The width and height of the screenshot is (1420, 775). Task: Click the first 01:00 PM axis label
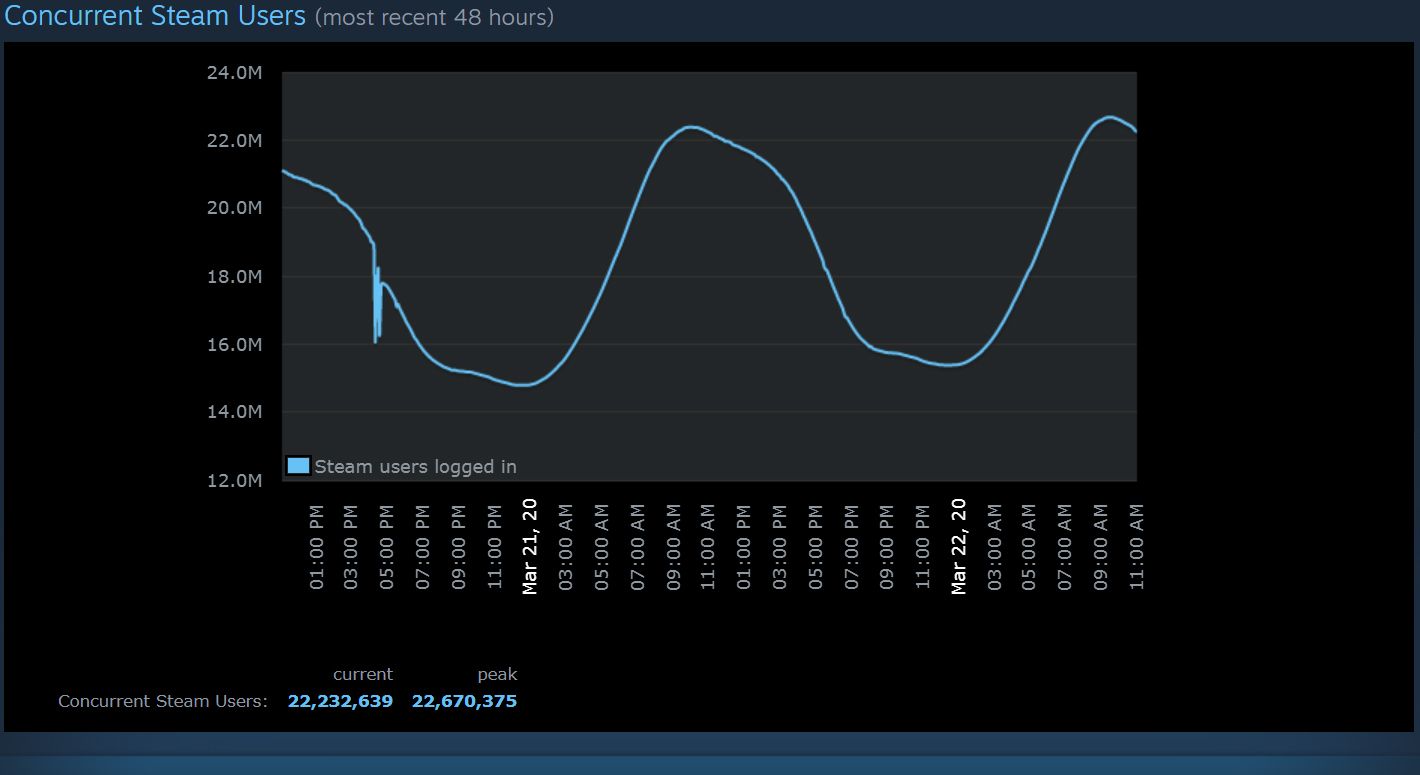pyautogui.click(x=317, y=547)
